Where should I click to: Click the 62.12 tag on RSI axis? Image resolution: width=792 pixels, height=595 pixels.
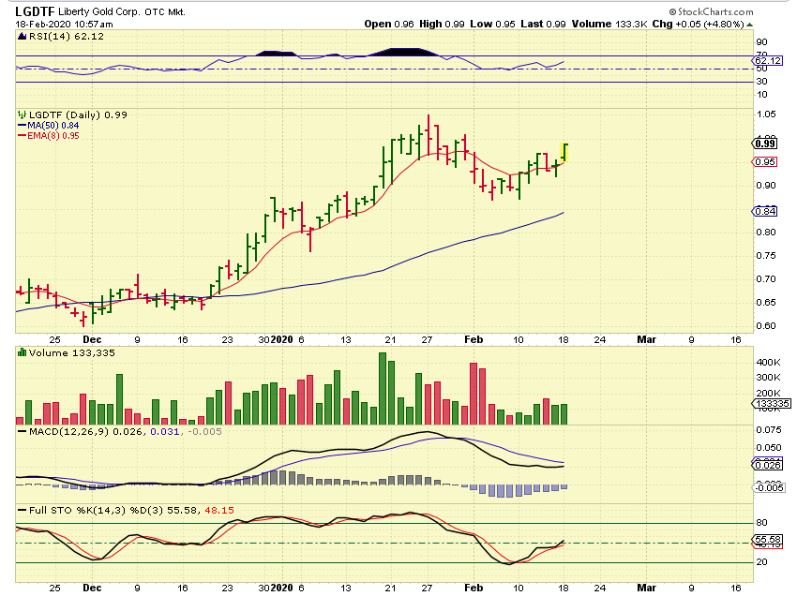pyautogui.click(x=767, y=61)
